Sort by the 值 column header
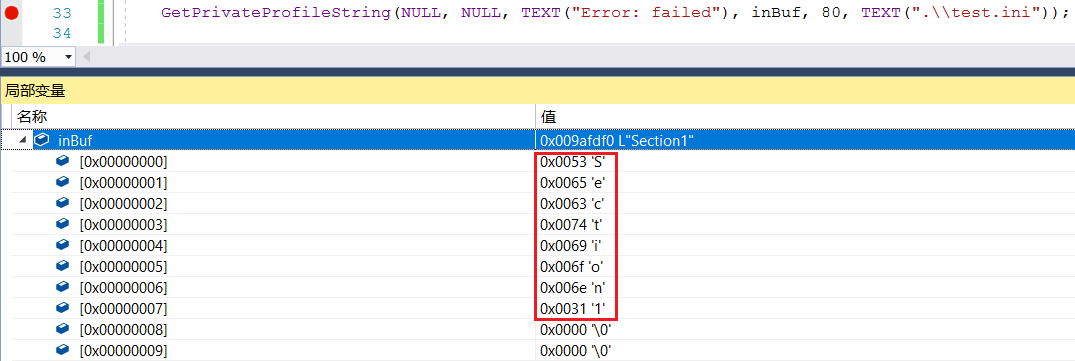Image resolution: width=1075 pixels, height=361 pixels. 548,116
